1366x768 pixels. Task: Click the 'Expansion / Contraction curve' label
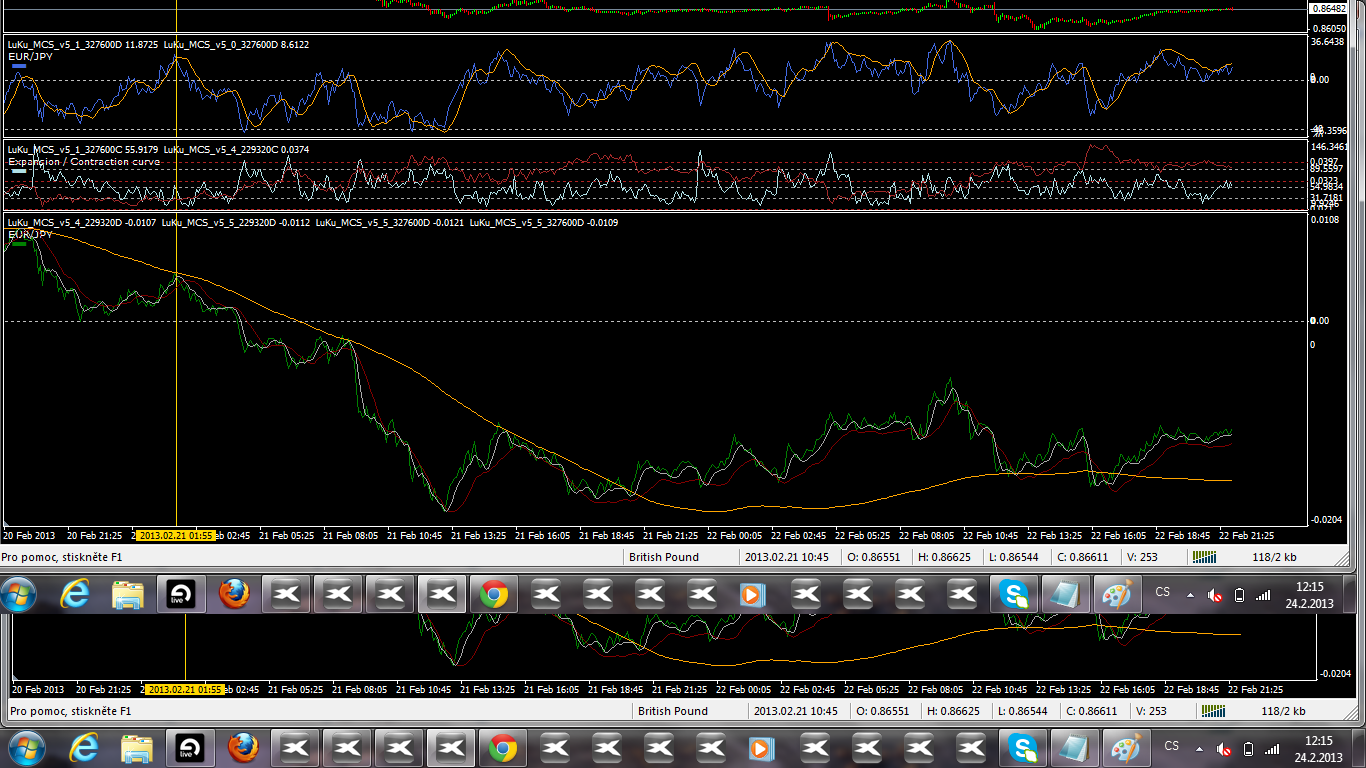(x=83, y=162)
